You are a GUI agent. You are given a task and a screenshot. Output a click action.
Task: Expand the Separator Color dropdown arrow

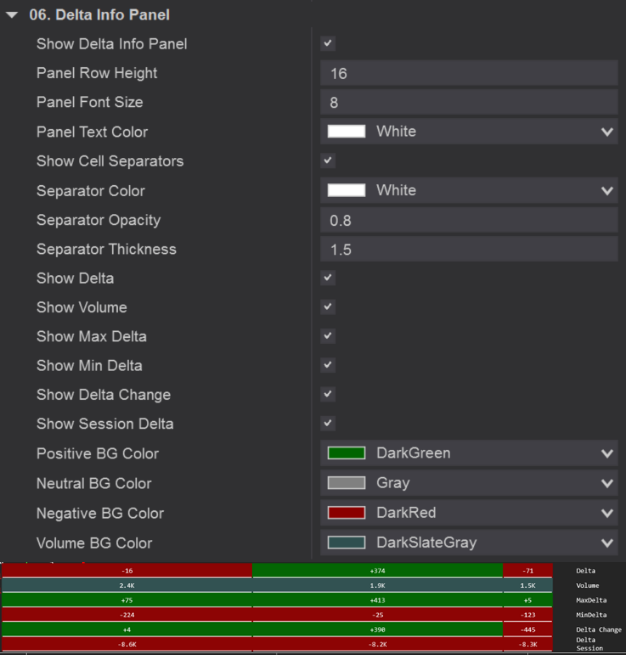(607, 191)
